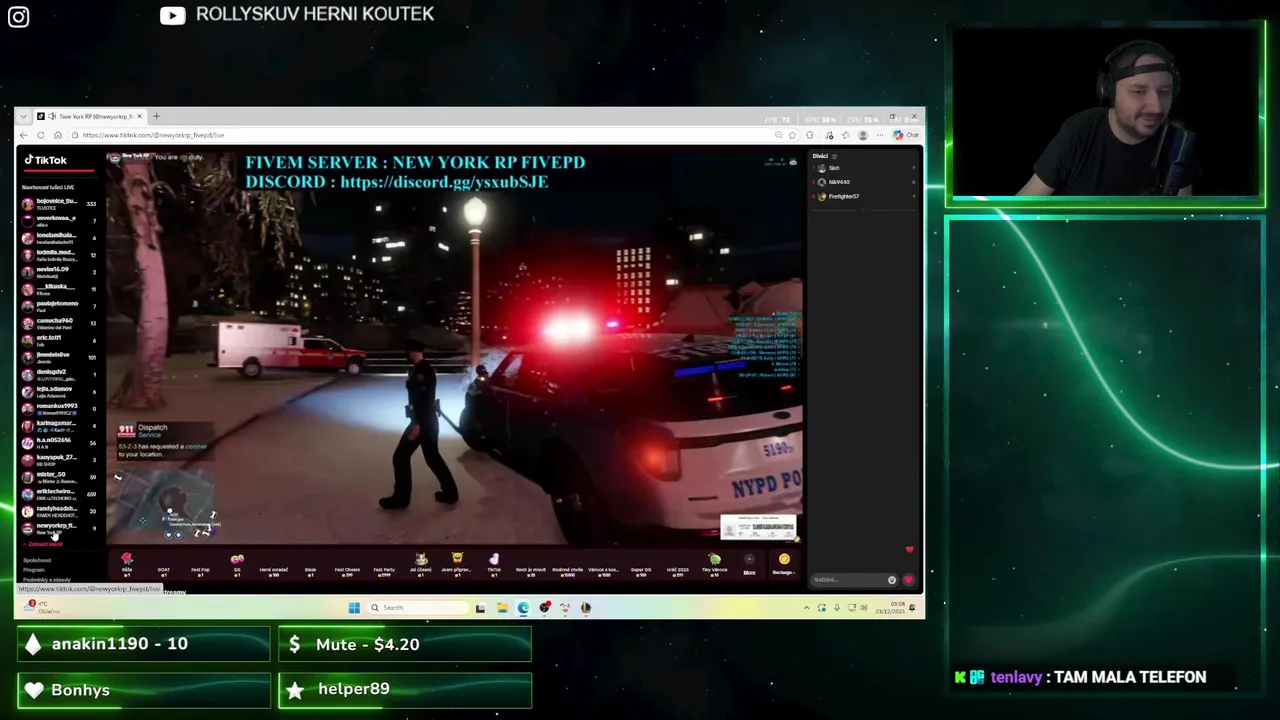Screen dimensions: 1280x720
Task: Expand list with Zobrazit méně toggle
Action: (45, 544)
